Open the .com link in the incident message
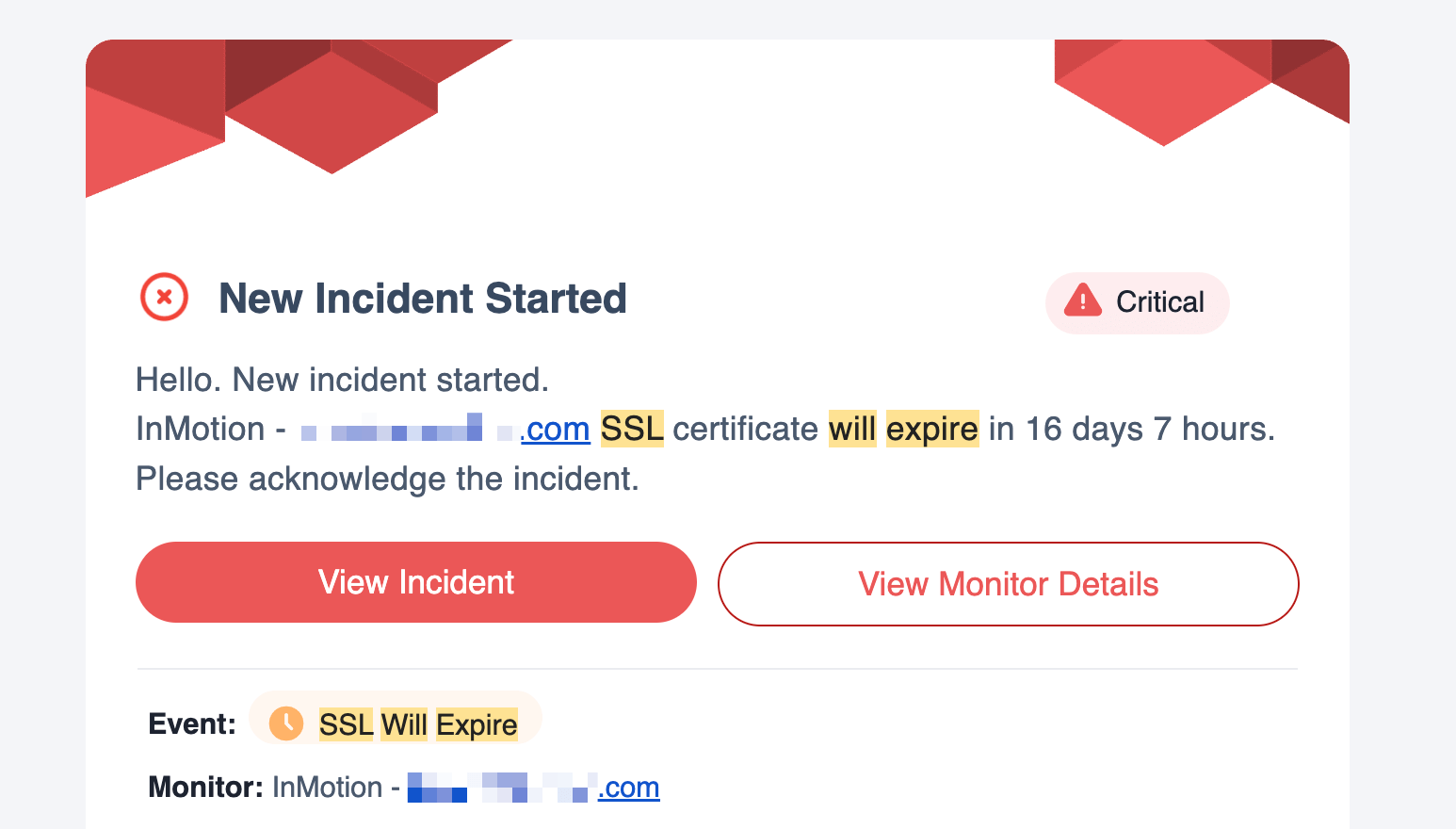Image resolution: width=1456 pixels, height=829 pixels. tap(555, 429)
